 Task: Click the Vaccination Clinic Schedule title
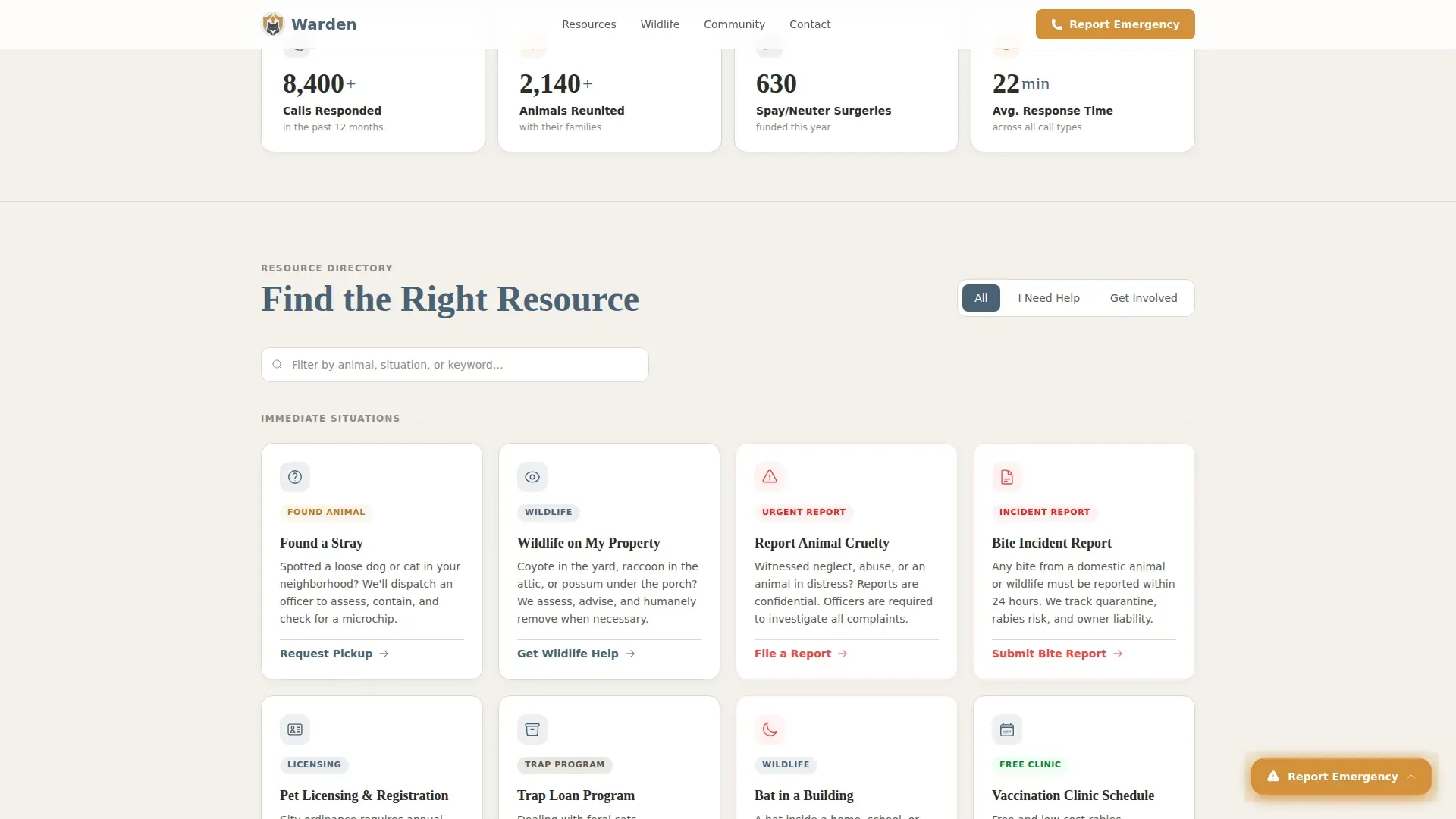point(1073,795)
